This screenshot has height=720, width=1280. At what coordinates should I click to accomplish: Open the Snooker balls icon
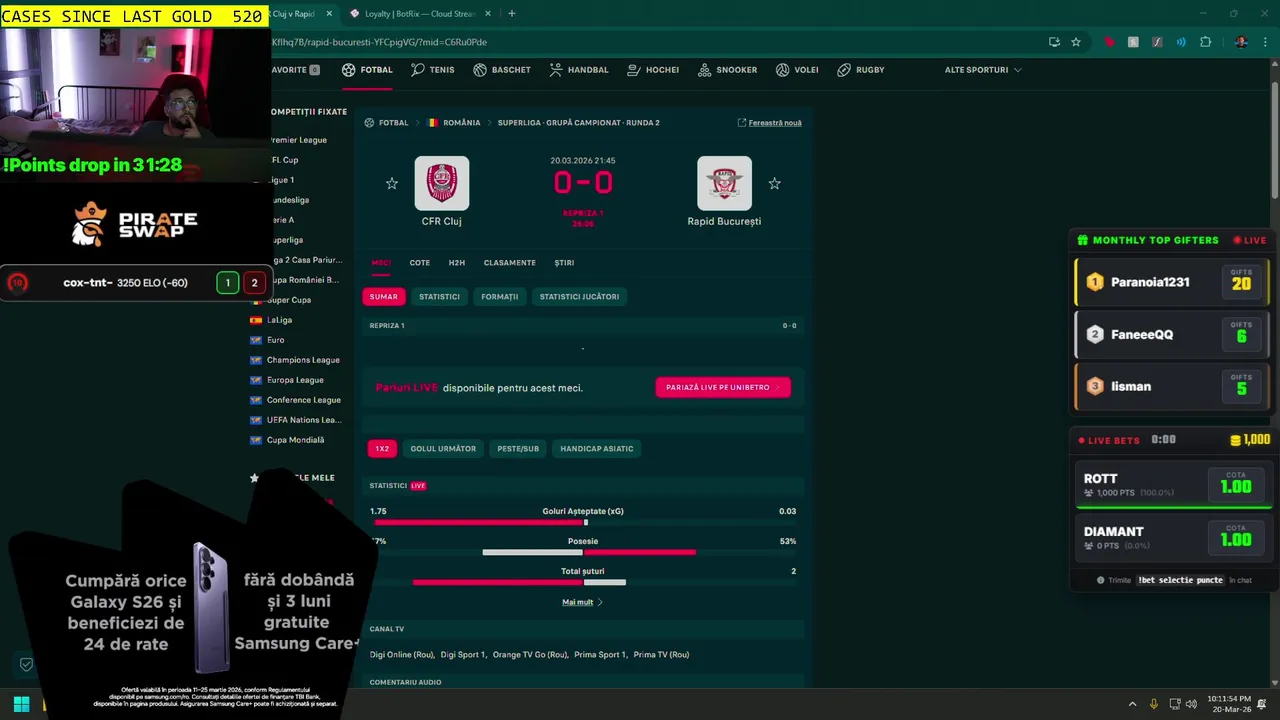[705, 70]
